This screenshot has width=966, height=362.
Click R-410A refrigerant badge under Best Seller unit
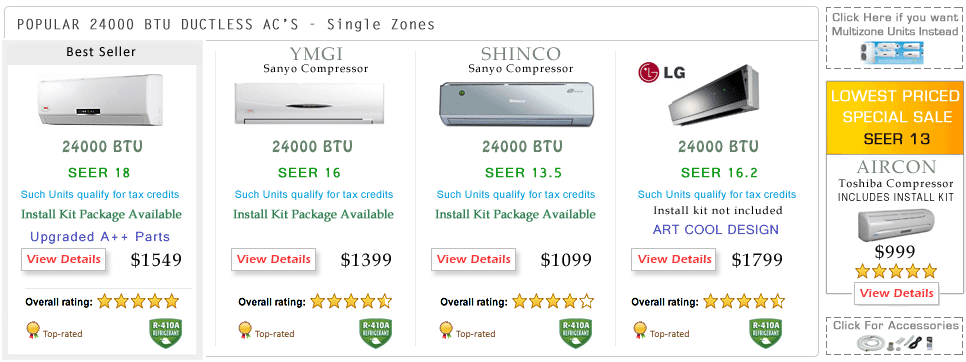point(164,333)
